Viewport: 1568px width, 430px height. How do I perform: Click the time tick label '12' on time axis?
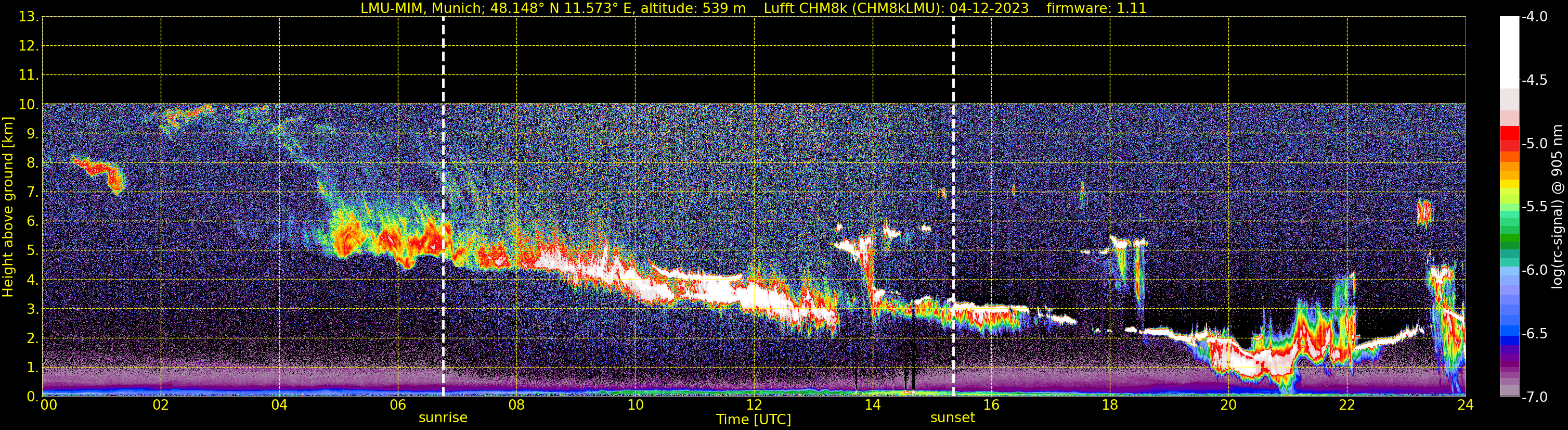[x=754, y=405]
